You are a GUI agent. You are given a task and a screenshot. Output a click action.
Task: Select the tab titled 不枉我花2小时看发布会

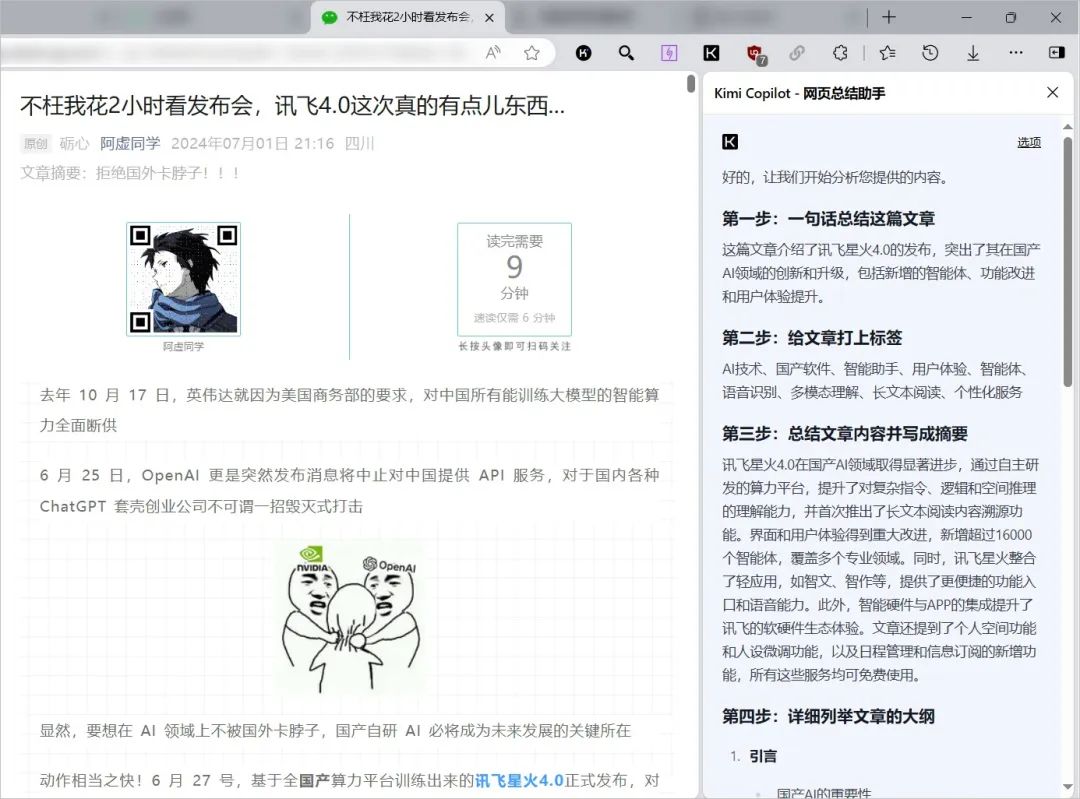pos(408,17)
